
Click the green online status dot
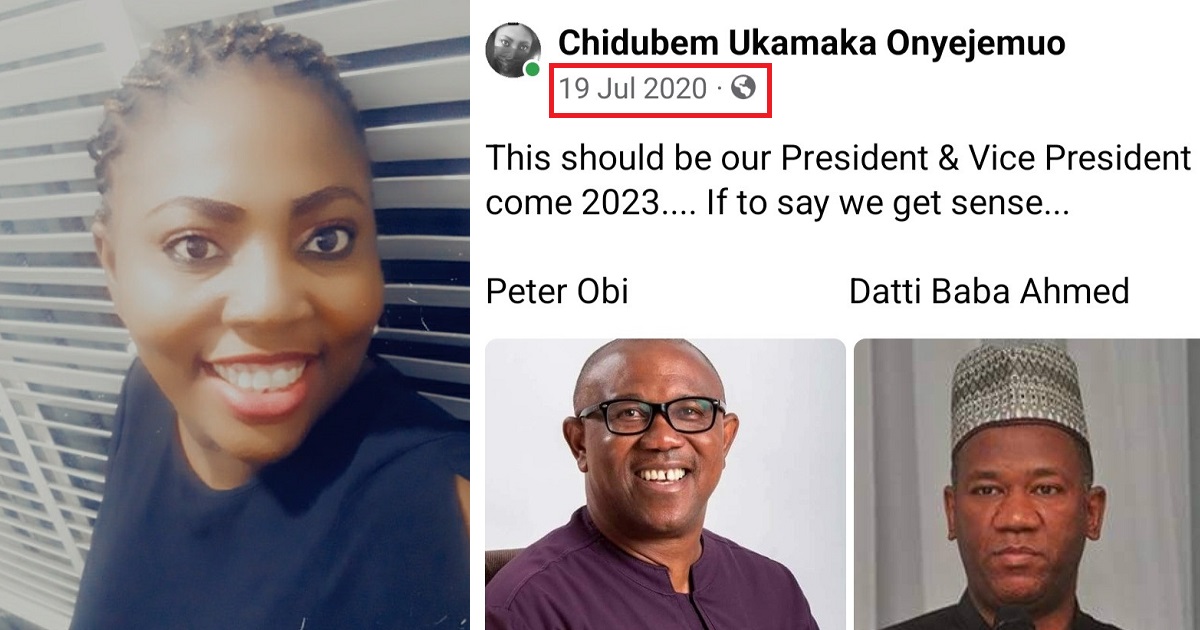(533, 70)
